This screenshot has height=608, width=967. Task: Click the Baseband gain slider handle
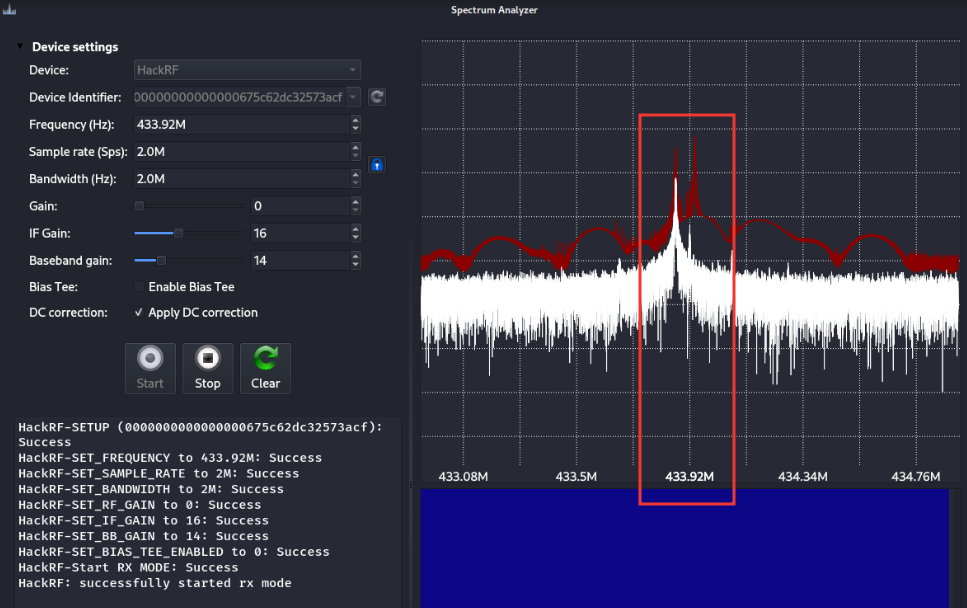point(161,260)
